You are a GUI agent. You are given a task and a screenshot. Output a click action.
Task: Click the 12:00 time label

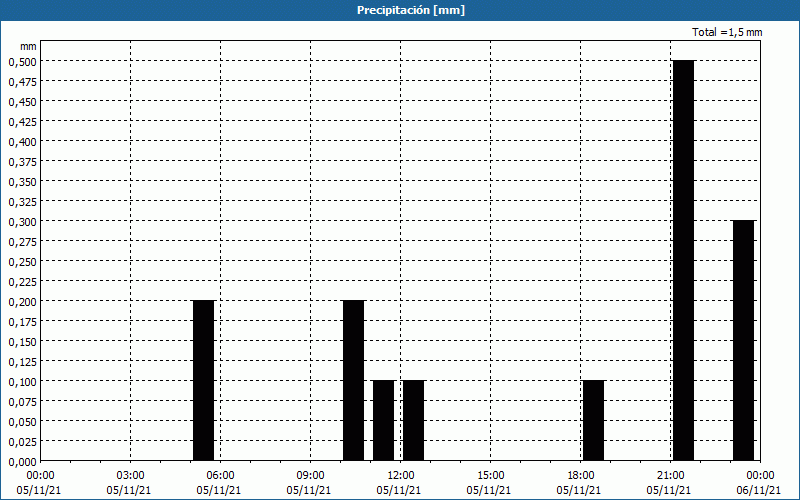click(401, 476)
